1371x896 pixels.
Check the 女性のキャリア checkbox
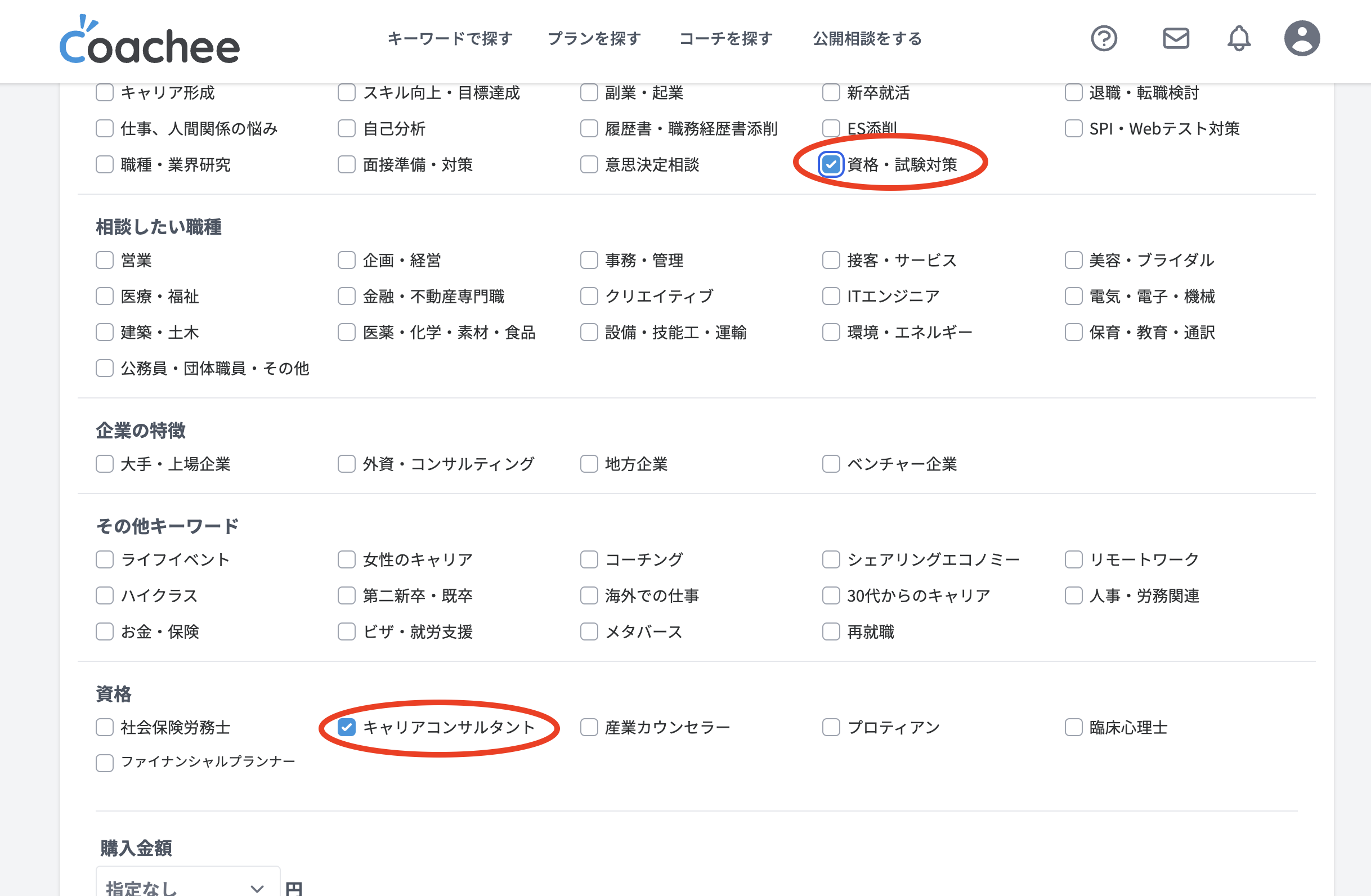[346, 559]
